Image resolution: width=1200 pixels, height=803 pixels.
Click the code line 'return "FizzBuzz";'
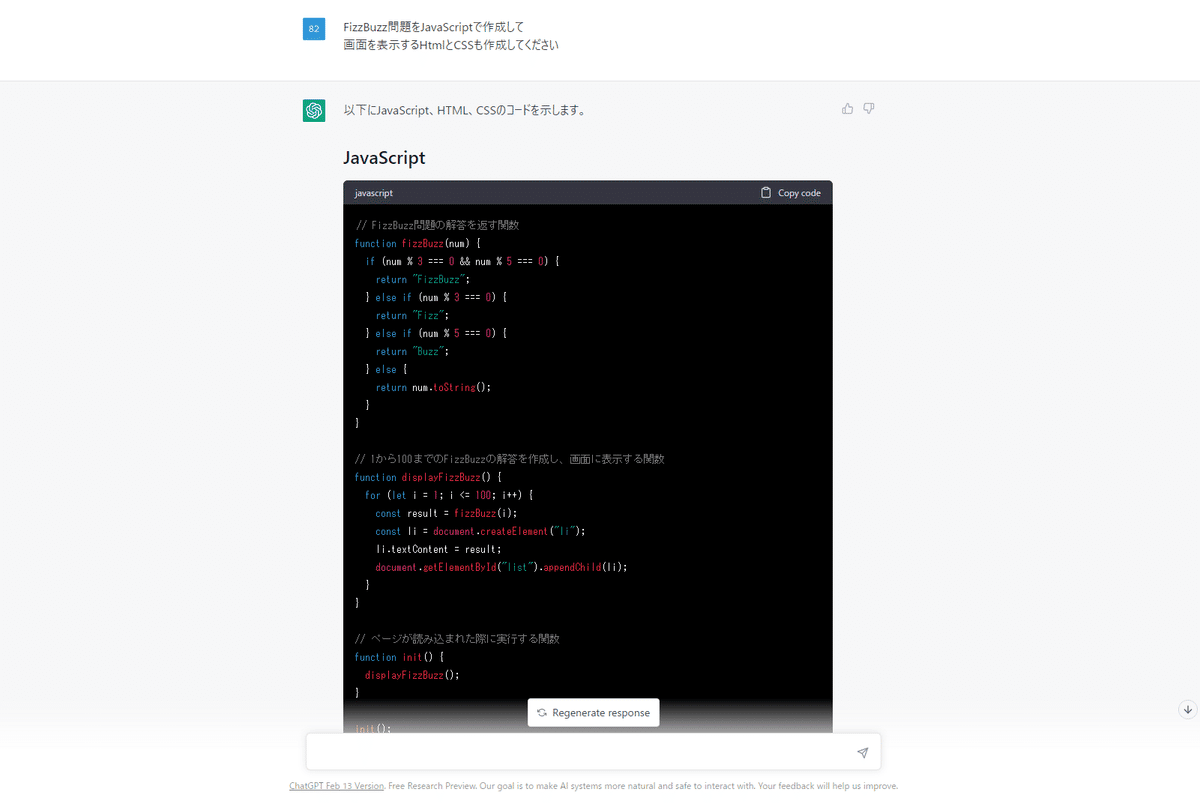pos(423,279)
